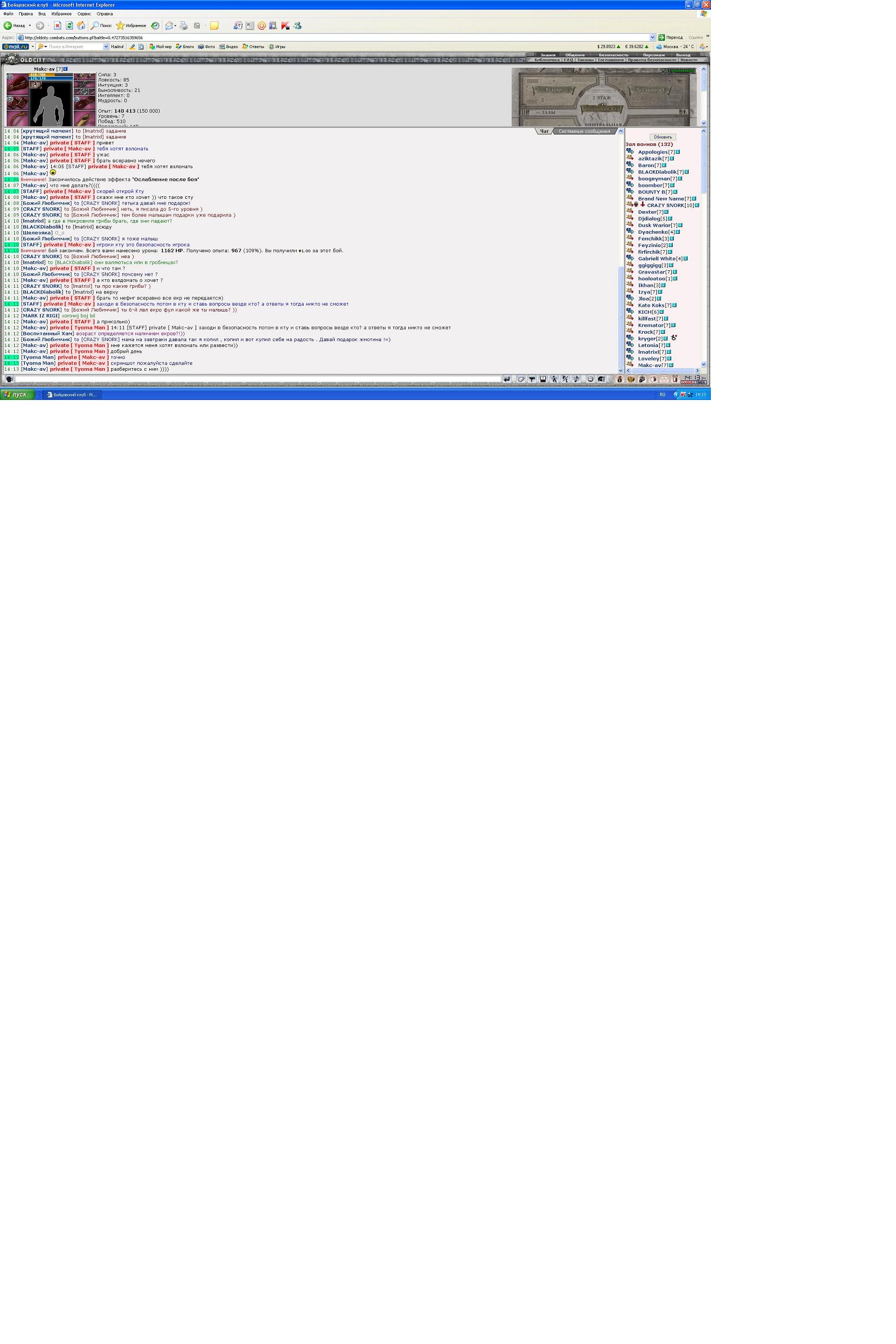Open the Сервис menu
Image resolution: width=896 pixels, height=1344 pixels.
(84, 14)
